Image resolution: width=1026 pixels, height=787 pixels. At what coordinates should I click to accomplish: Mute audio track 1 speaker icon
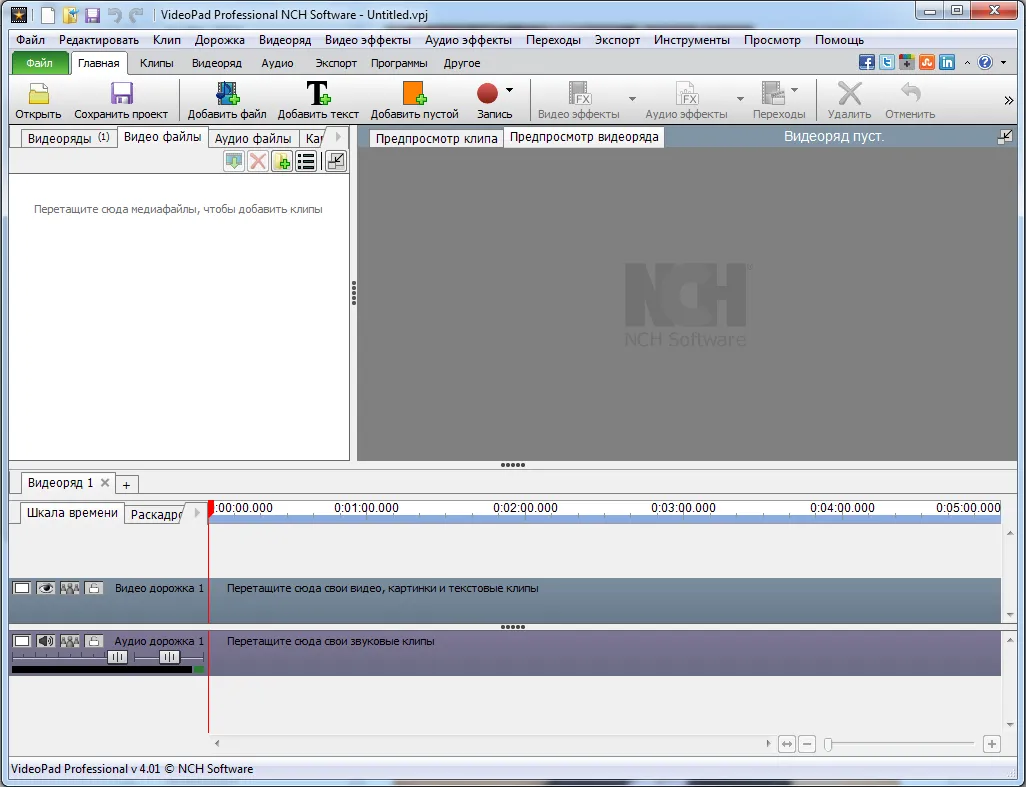[45, 641]
